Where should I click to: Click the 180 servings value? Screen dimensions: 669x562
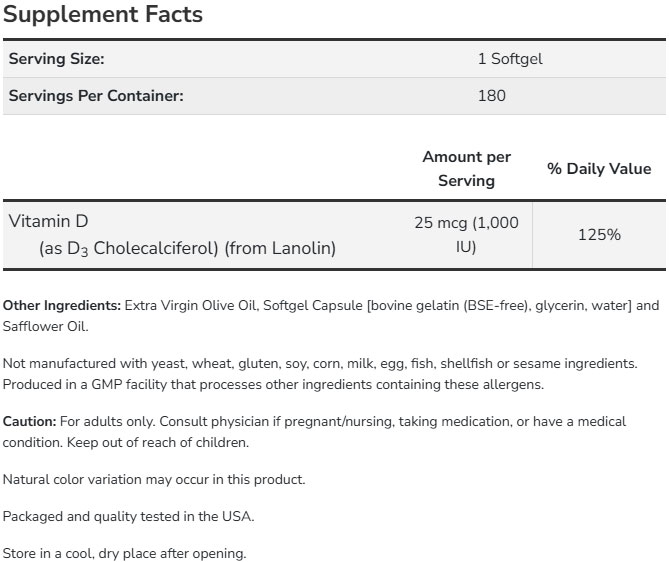click(x=492, y=96)
